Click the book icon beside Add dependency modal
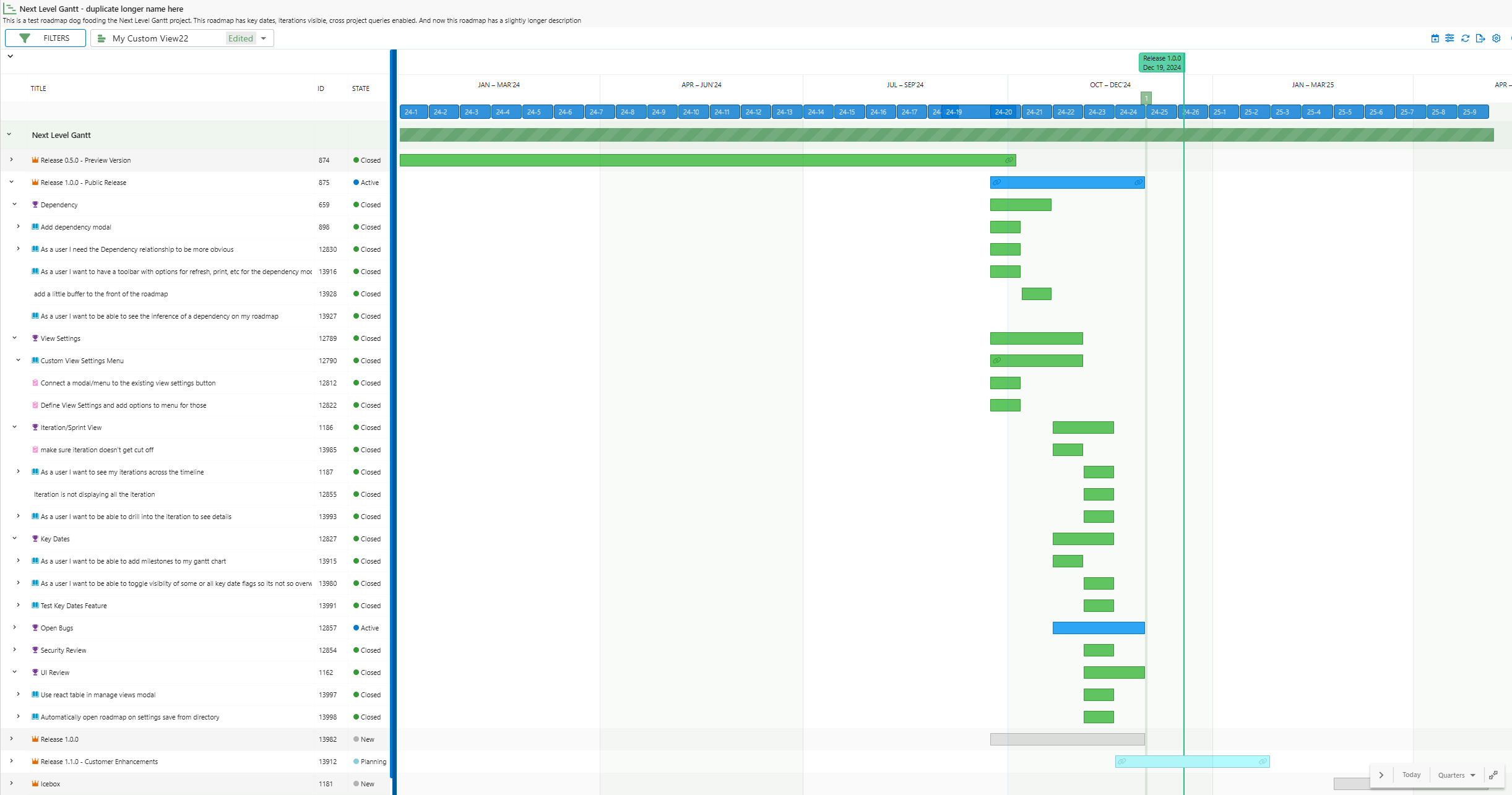This screenshot has height=795, width=1512. [x=35, y=226]
